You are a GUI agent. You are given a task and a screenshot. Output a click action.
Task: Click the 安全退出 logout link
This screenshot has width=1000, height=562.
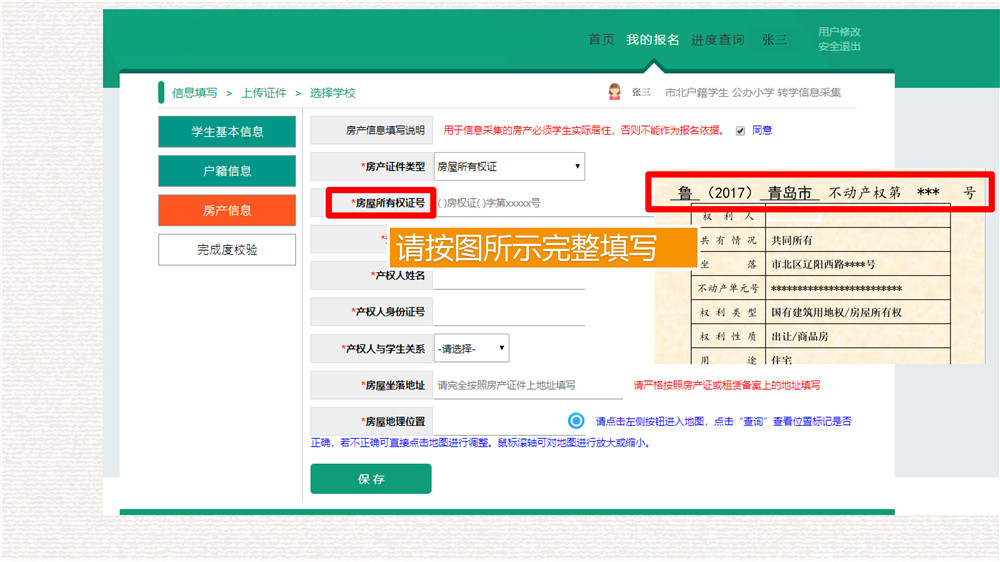[x=839, y=47]
